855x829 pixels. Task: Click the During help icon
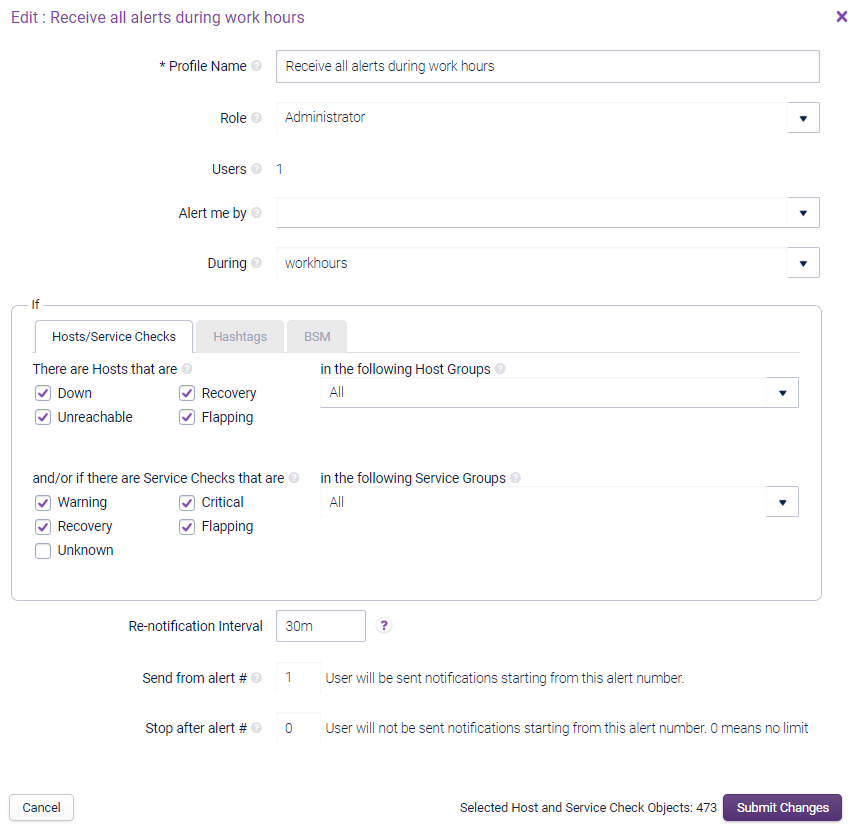coord(256,263)
